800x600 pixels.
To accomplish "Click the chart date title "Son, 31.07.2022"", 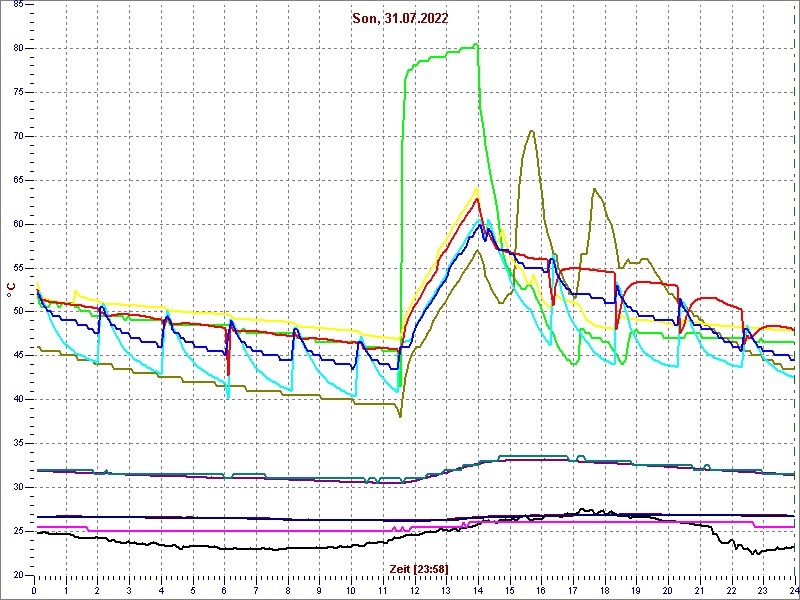I will [400, 19].
